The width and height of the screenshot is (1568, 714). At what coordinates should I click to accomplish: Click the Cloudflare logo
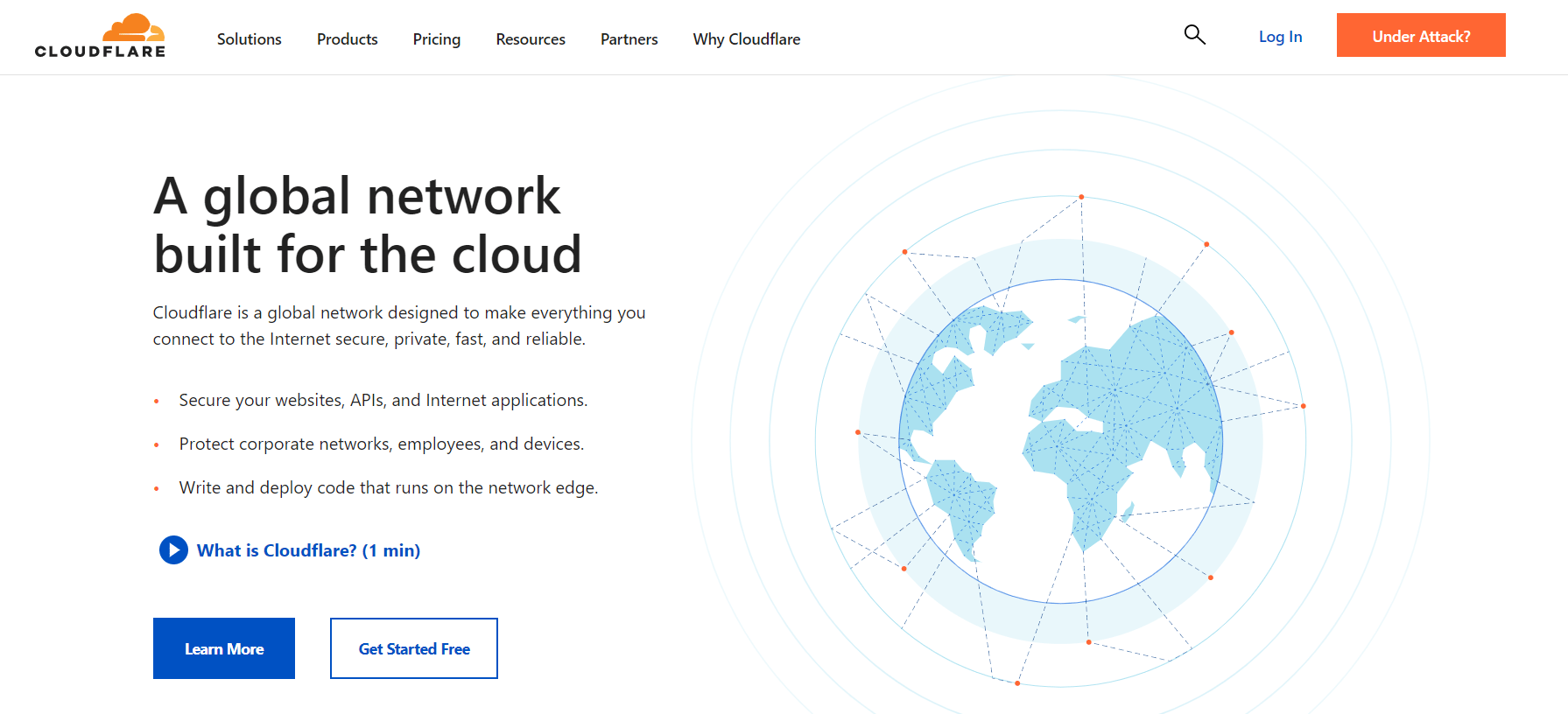point(100,37)
